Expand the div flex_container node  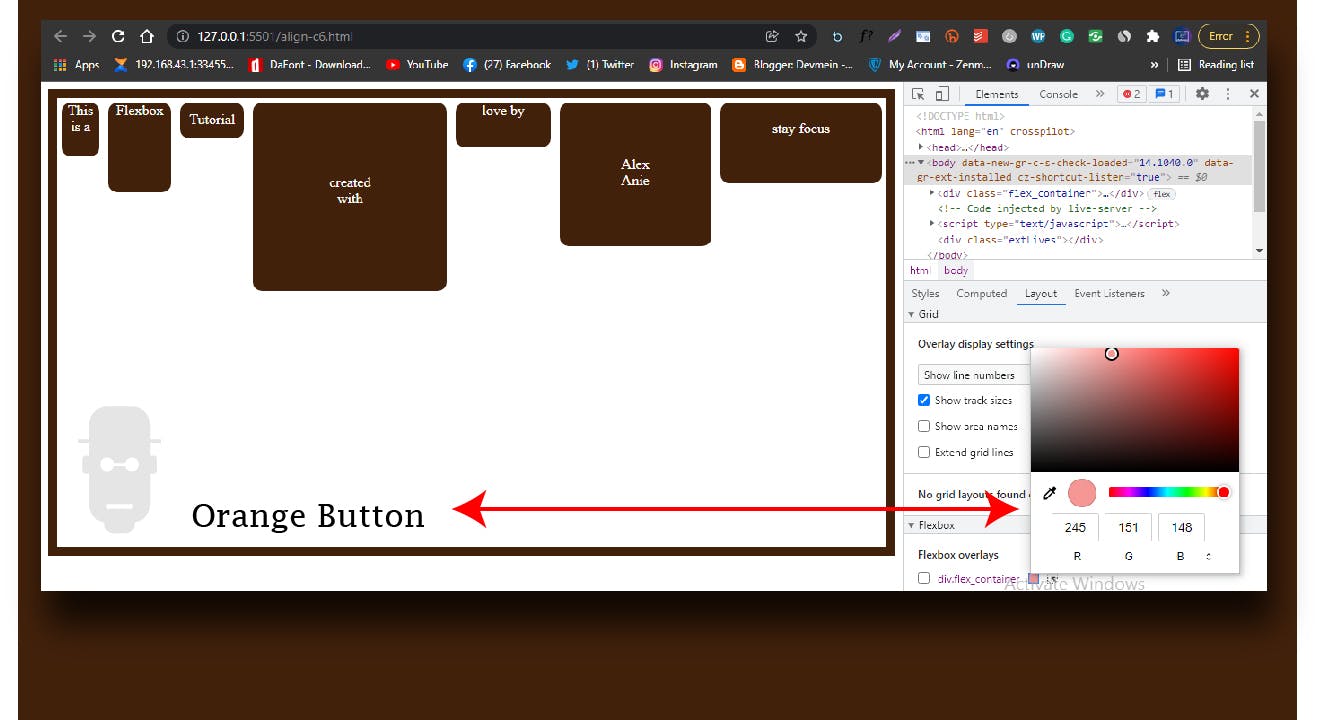(x=932, y=193)
